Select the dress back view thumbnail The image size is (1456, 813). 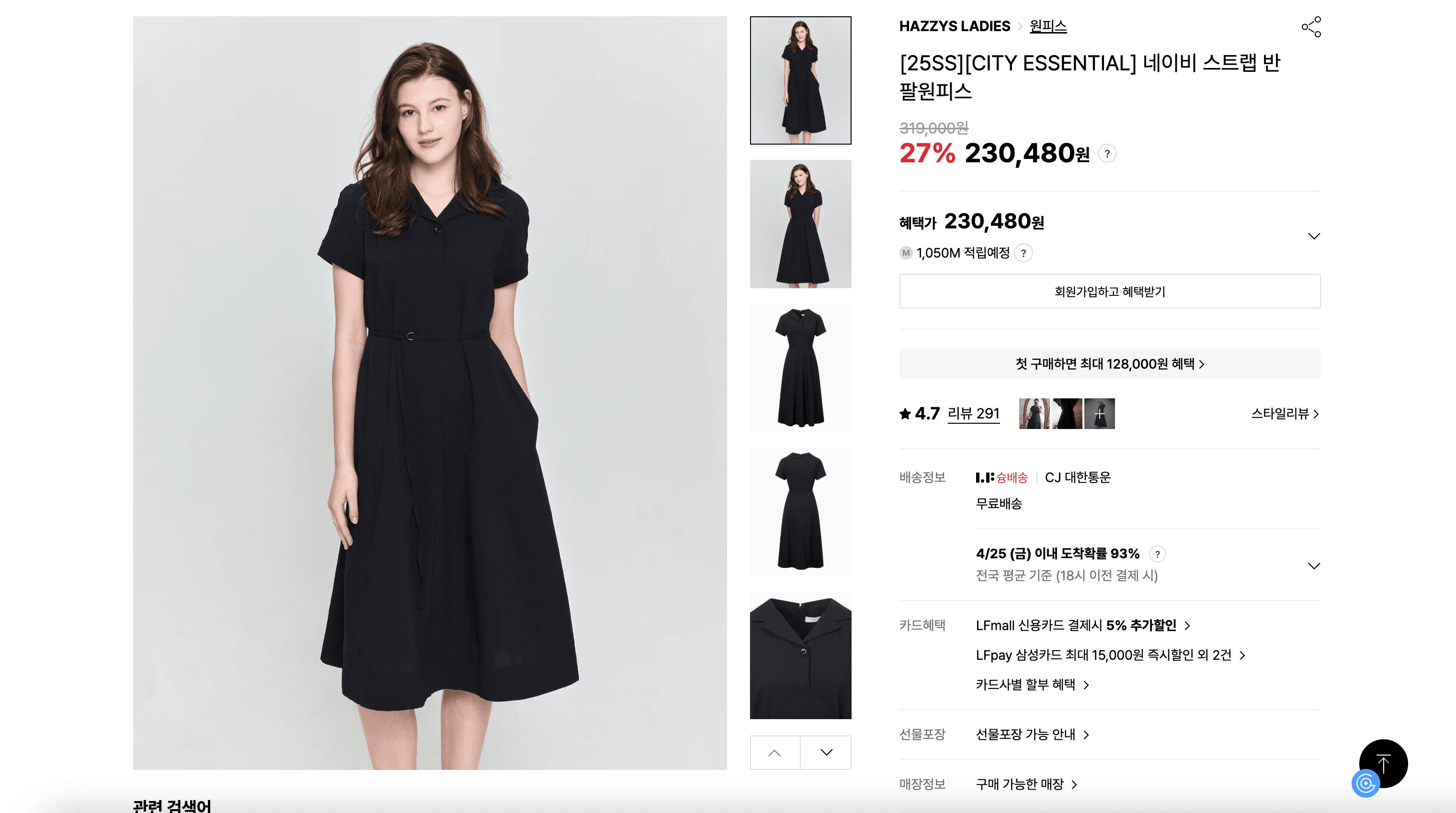point(800,511)
